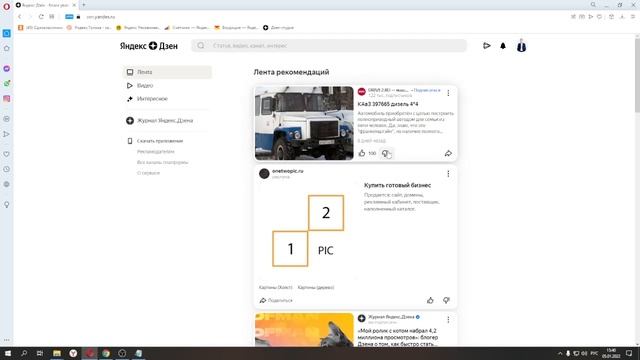Dislike the onetwopic.ru ad card
The width and height of the screenshot is (640, 360).
click(x=446, y=300)
